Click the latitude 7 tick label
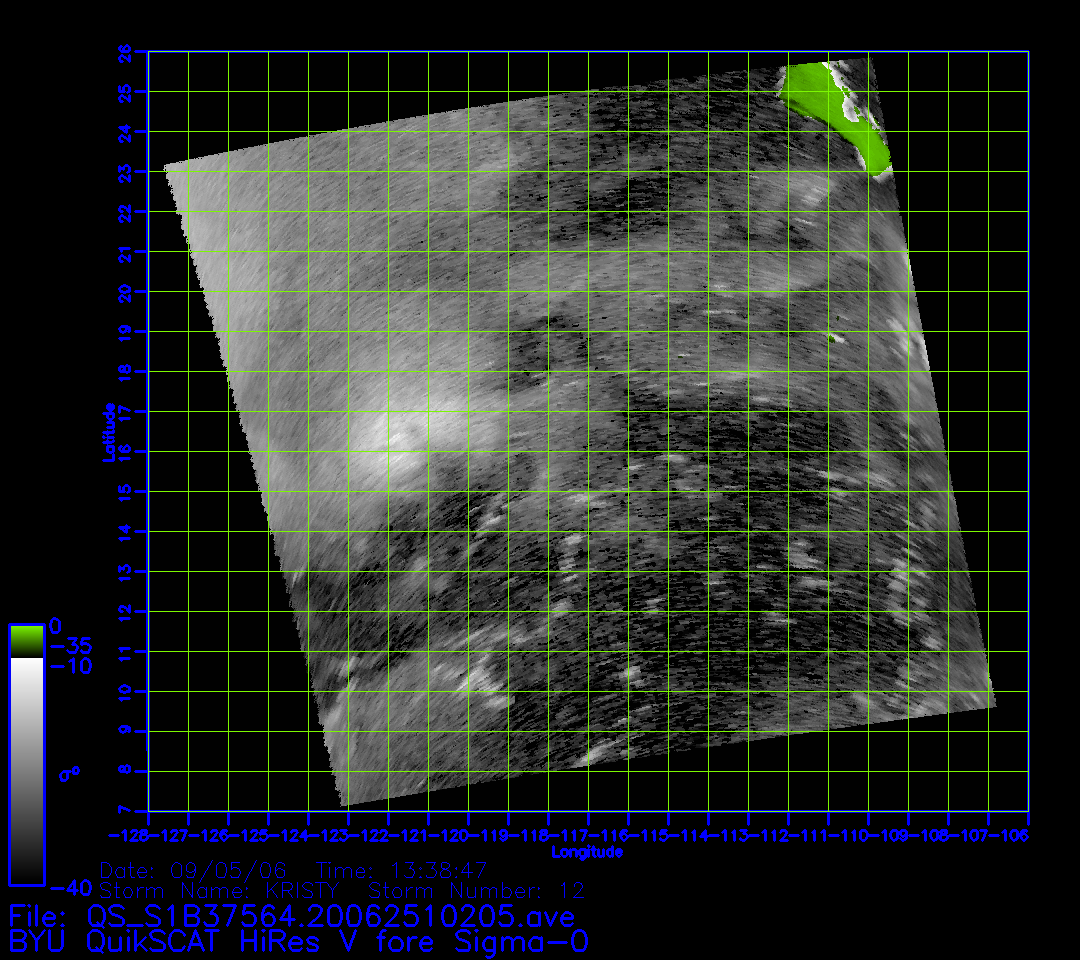This screenshot has height=960, width=1080. tap(126, 810)
